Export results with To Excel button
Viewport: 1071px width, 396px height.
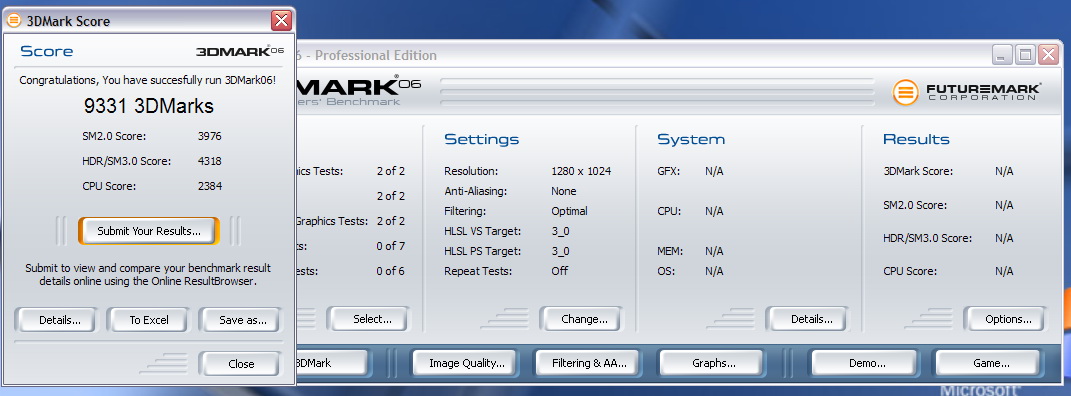pyautogui.click(x=149, y=320)
